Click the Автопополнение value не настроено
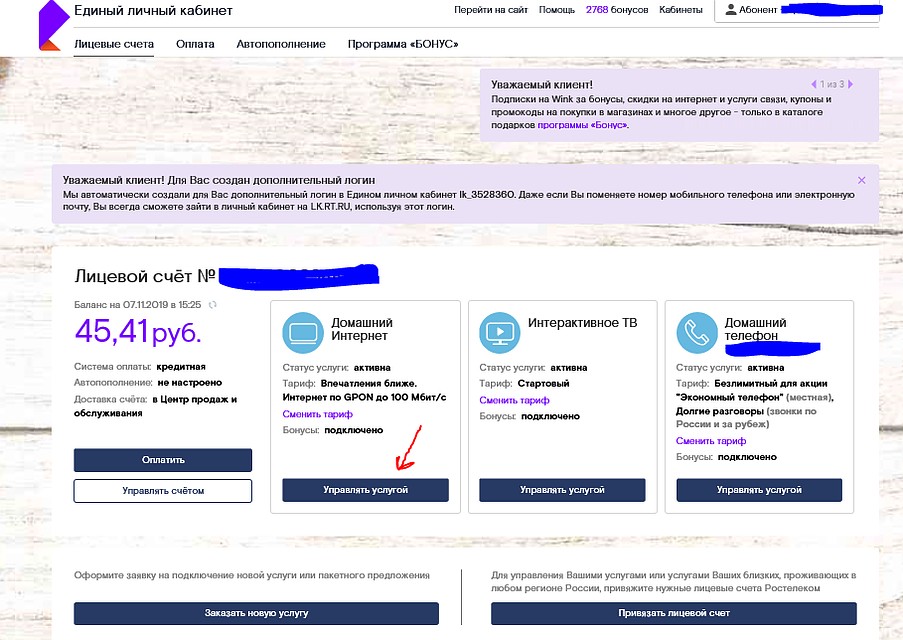The image size is (903, 640). pos(189,383)
